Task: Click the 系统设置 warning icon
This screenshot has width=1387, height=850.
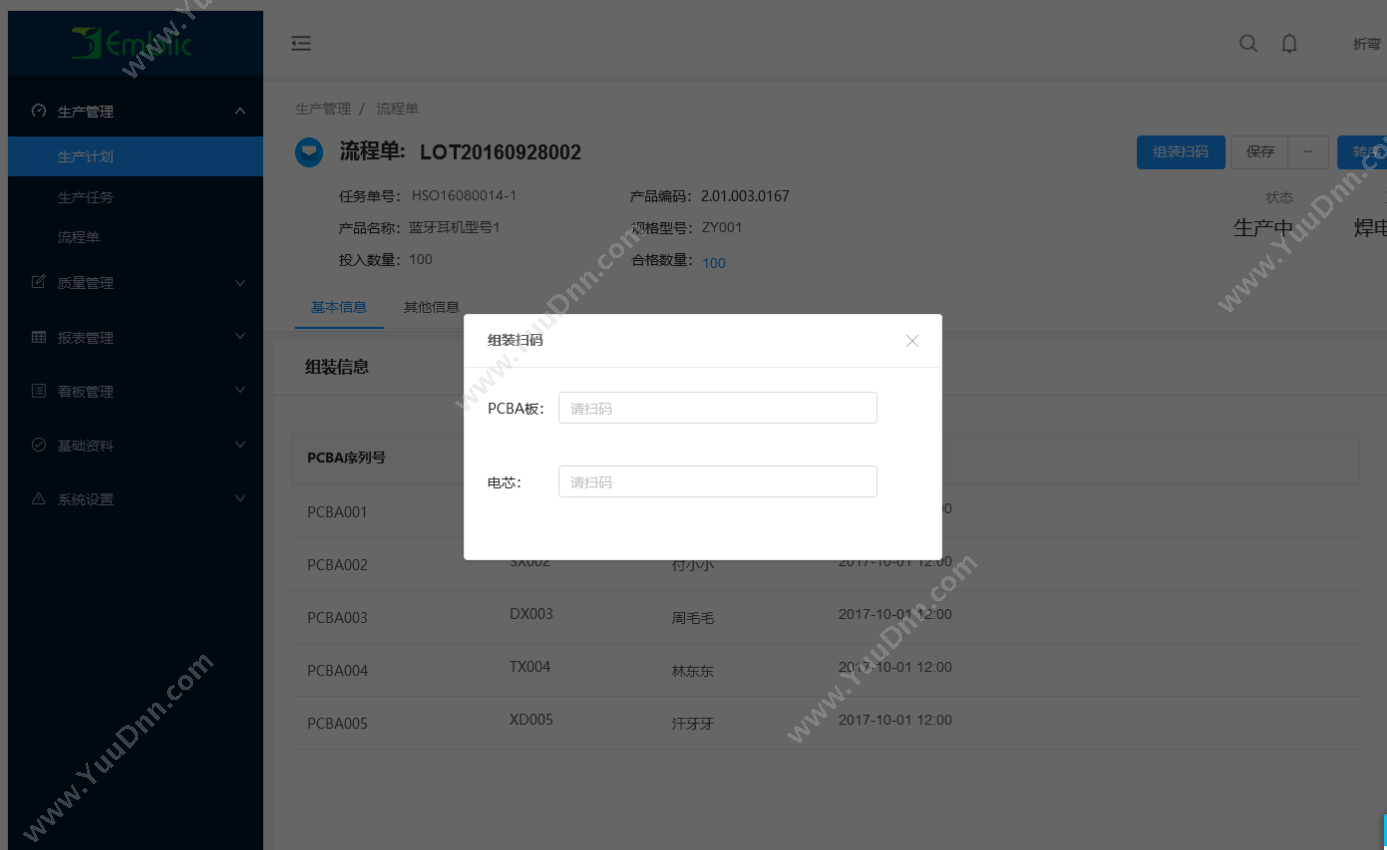Action: [x=39, y=499]
